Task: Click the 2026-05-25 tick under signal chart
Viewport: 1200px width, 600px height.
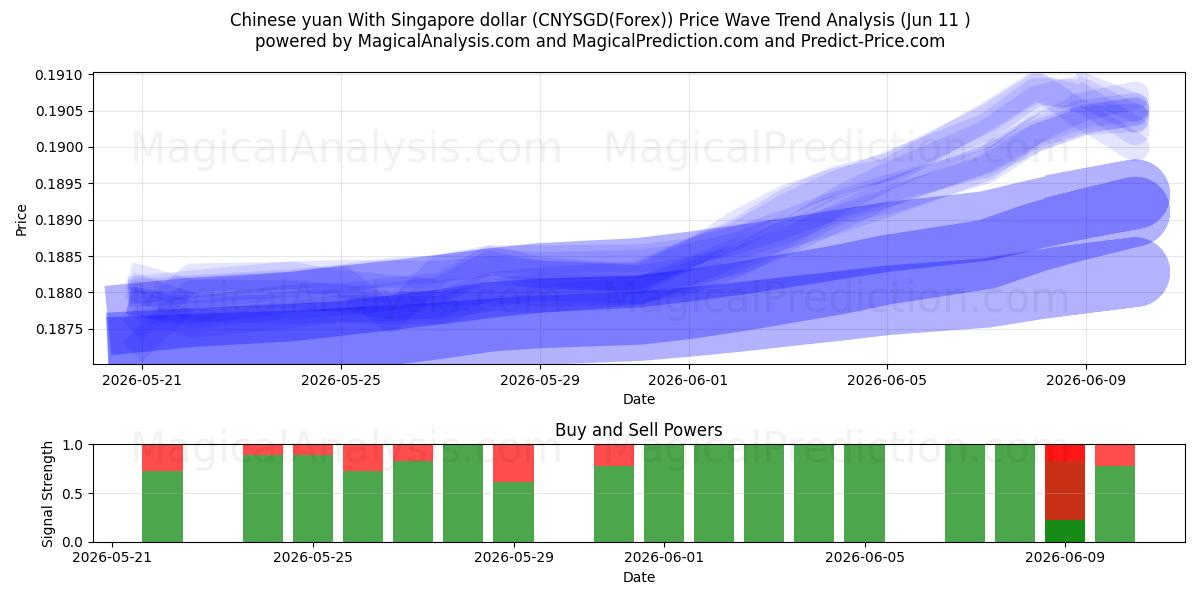Action: 313,558
